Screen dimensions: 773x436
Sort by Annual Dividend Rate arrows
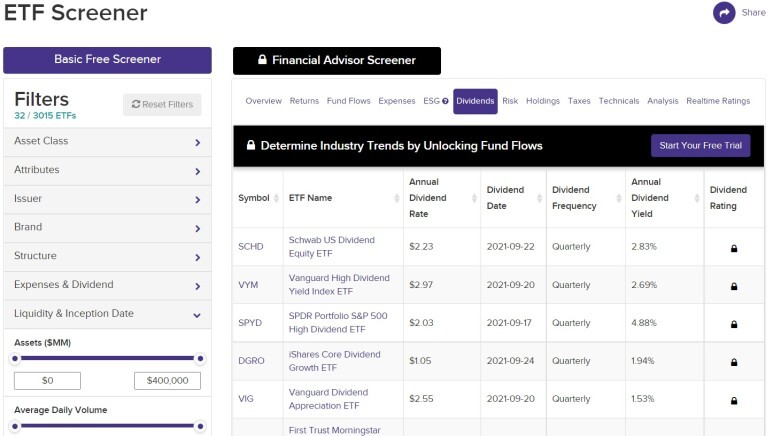[x=474, y=198]
